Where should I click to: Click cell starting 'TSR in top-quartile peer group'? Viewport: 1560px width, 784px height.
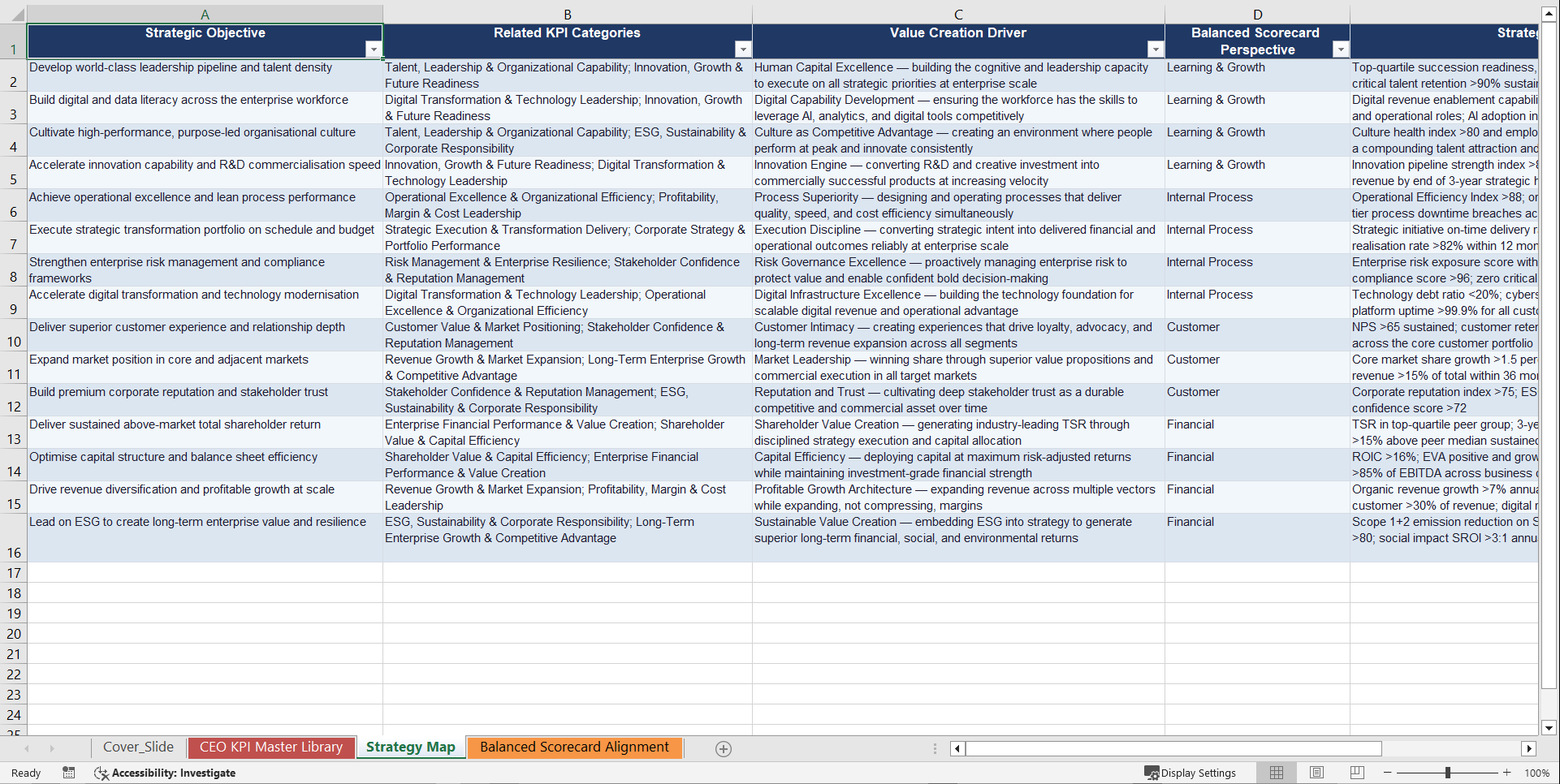(x=1444, y=432)
